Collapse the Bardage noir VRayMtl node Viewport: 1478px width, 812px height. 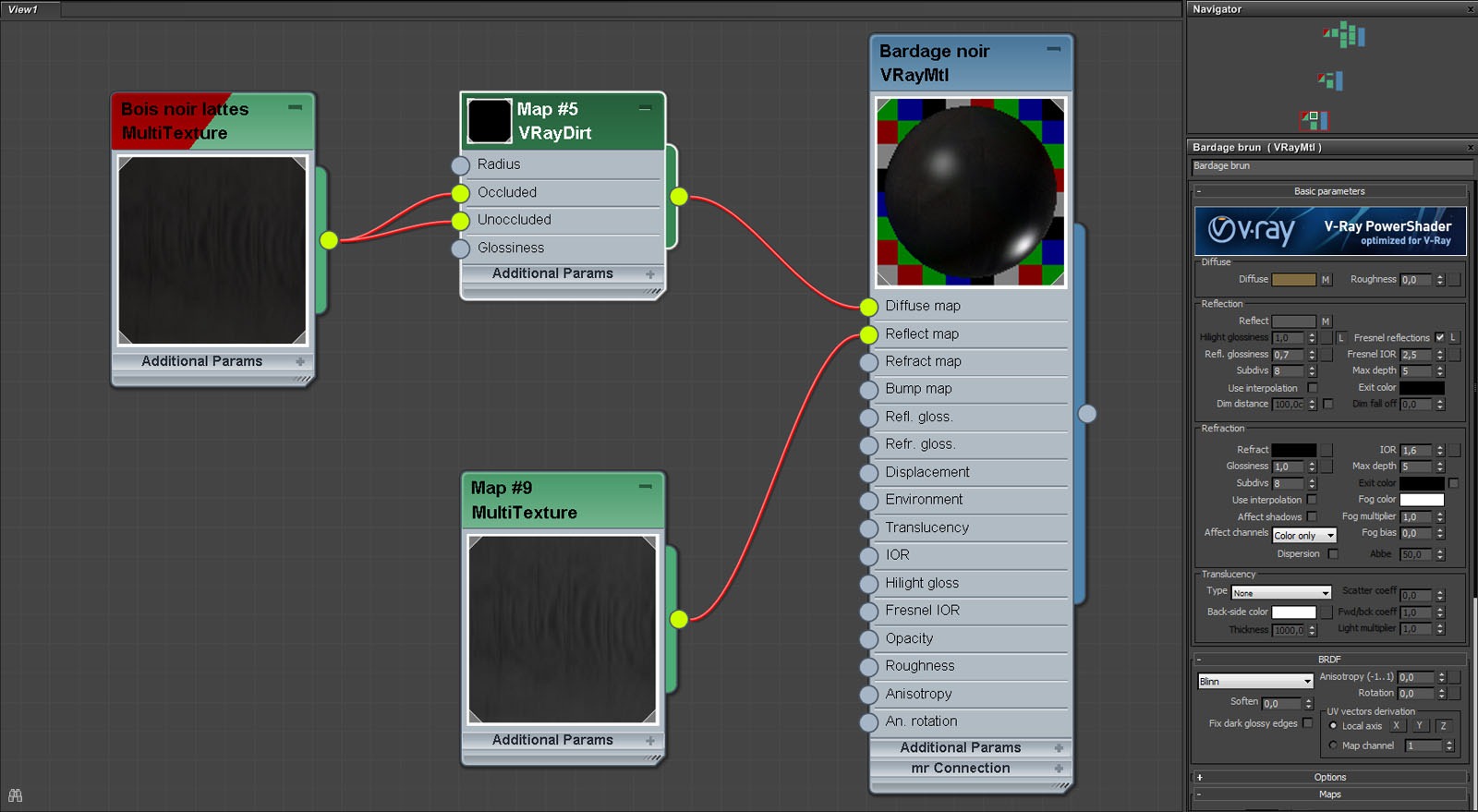point(1053,49)
